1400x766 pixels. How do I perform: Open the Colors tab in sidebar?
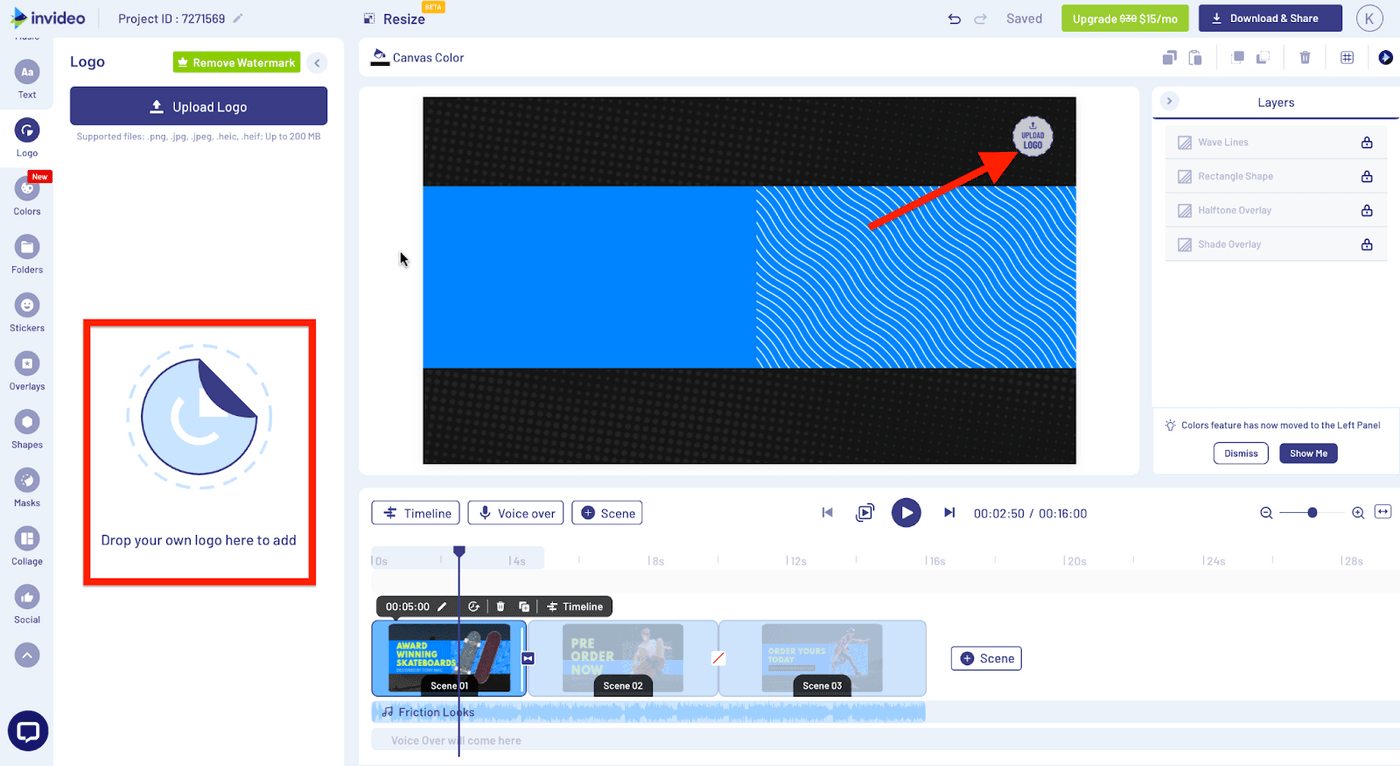(27, 189)
